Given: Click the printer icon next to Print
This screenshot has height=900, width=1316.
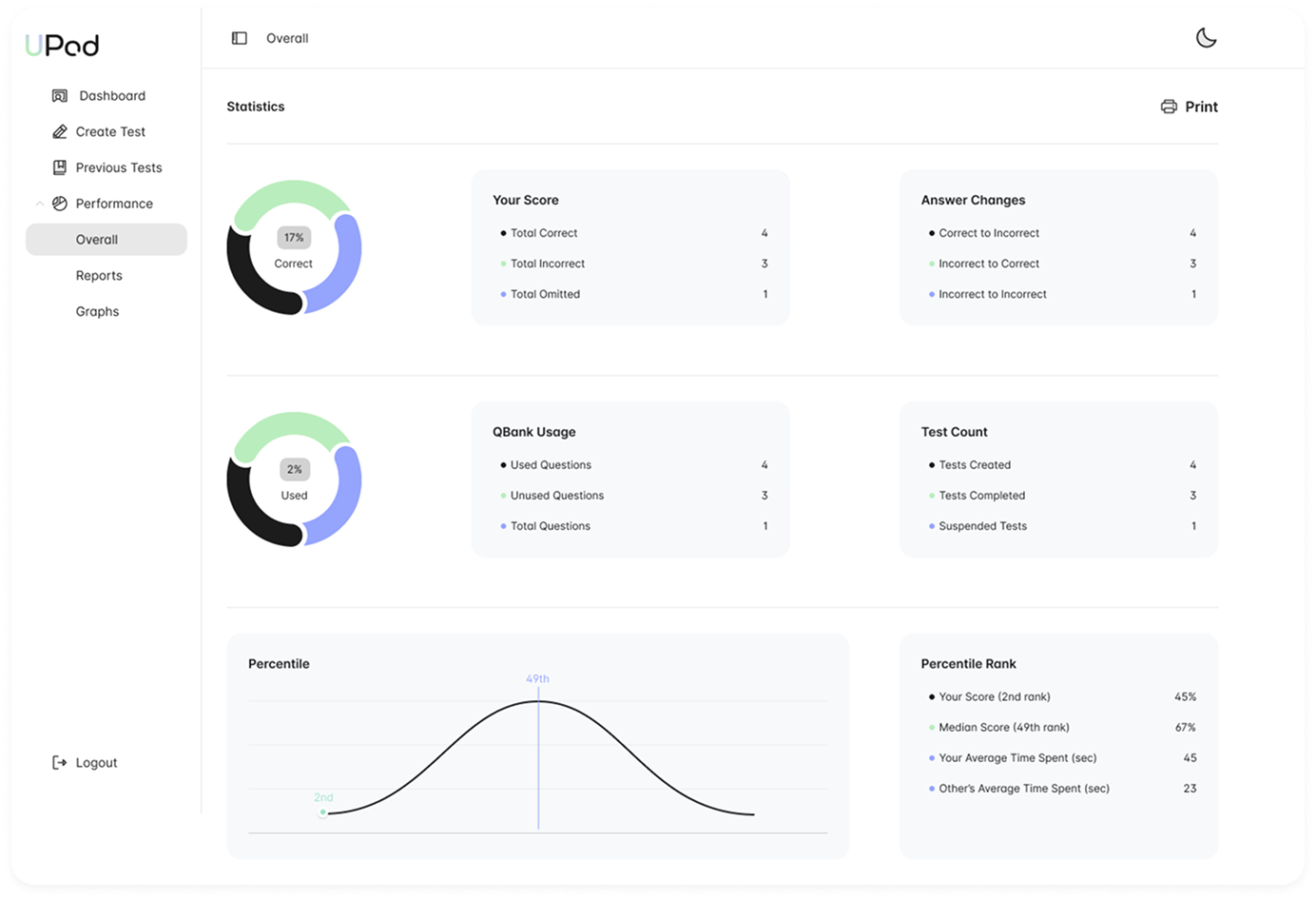Looking at the screenshot, I should pyautogui.click(x=1168, y=107).
